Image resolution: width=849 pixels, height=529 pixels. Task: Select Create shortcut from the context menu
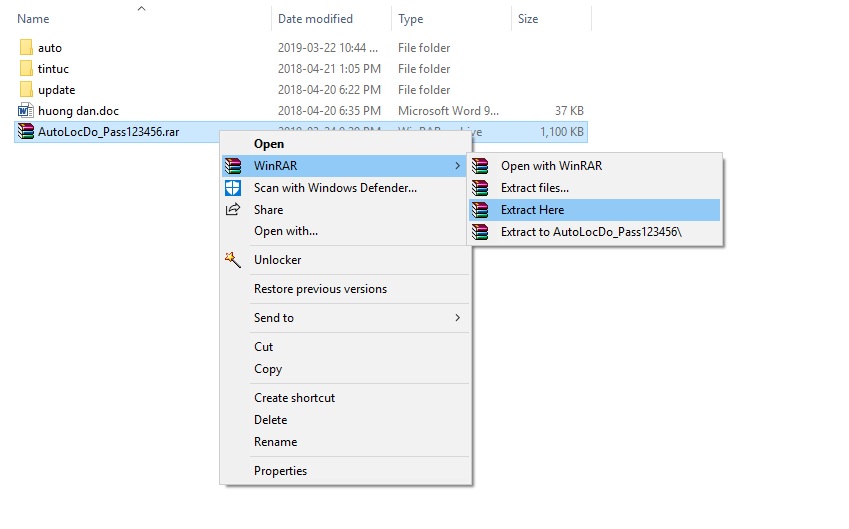pos(294,398)
